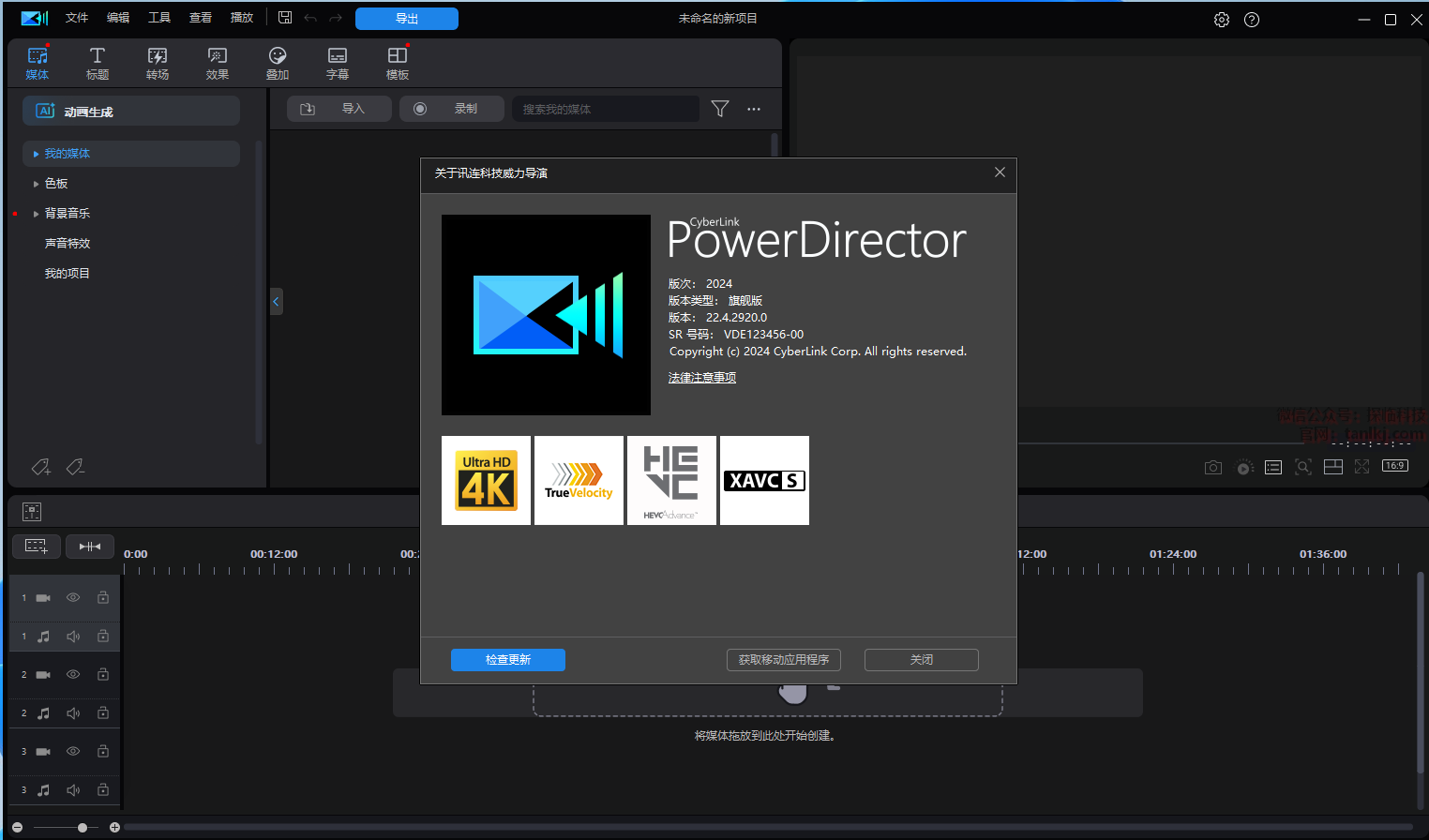Open the Effects room icon
The height and width of the screenshot is (840, 1429).
[x=218, y=63]
